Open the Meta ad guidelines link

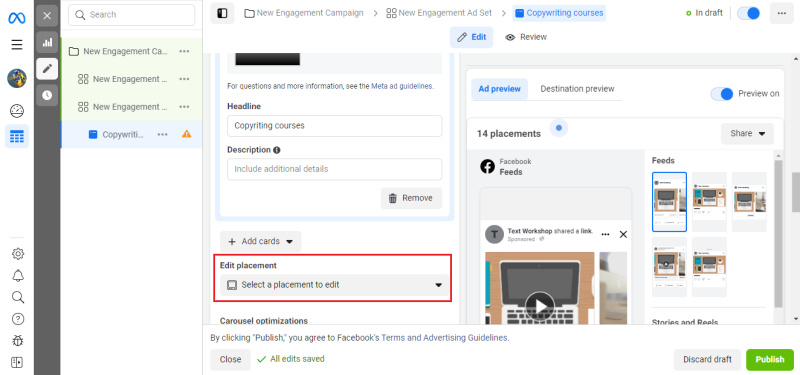click(402, 86)
